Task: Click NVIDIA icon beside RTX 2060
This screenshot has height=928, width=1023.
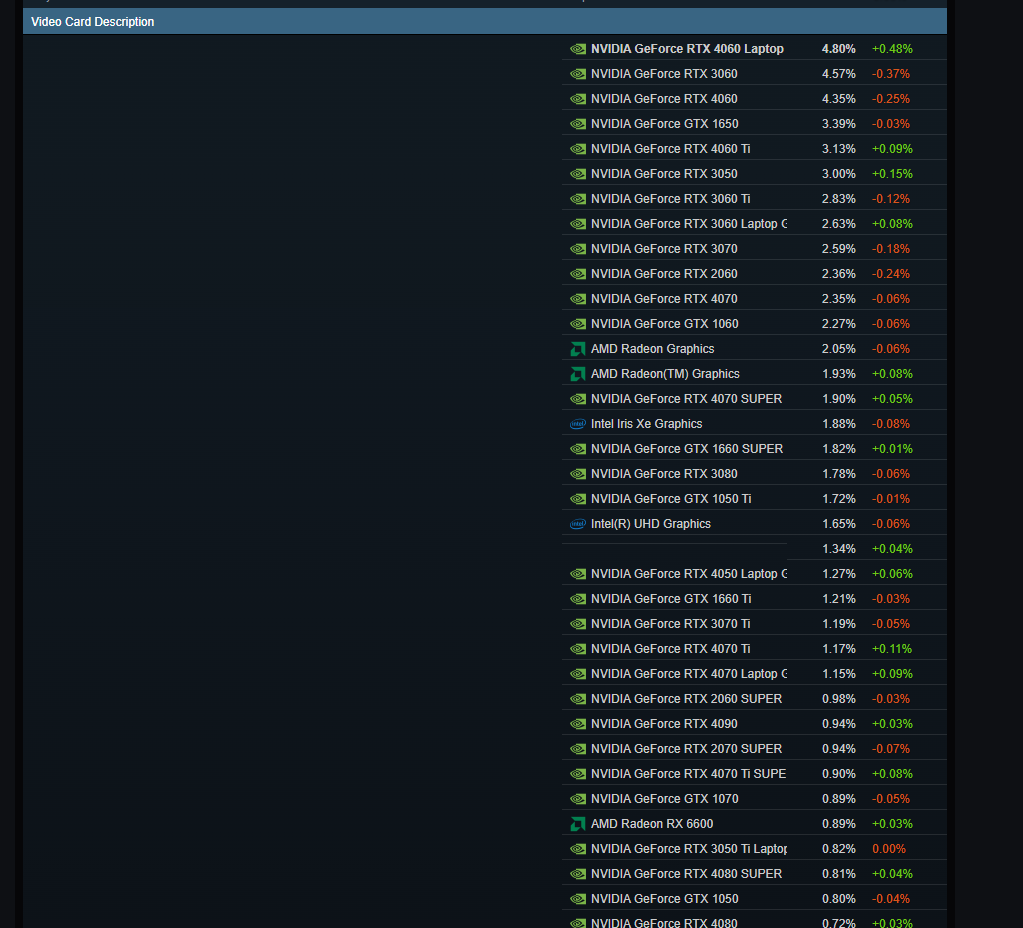Action: tap(578, 274)
